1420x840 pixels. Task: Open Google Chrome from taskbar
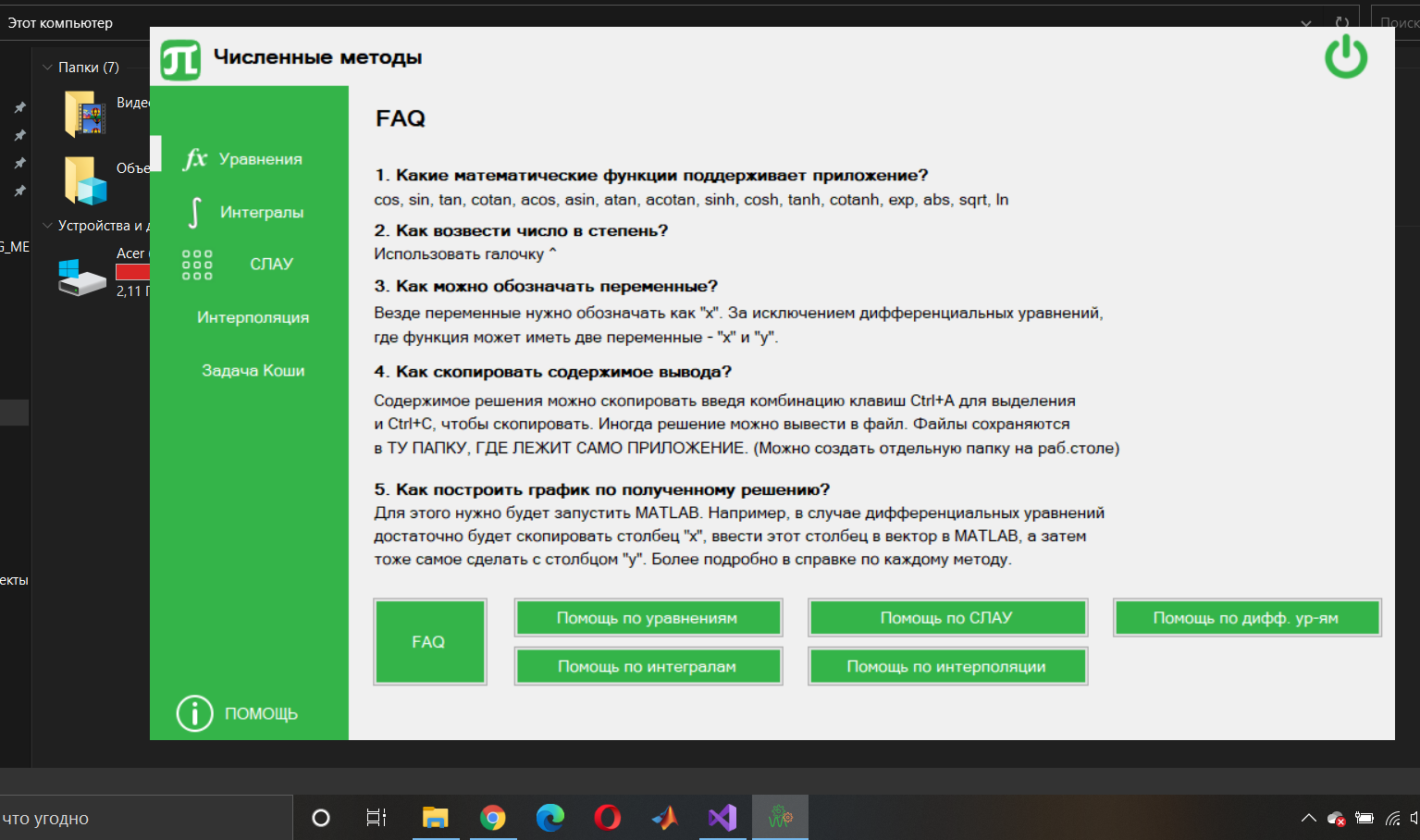[x=493, y=817]
